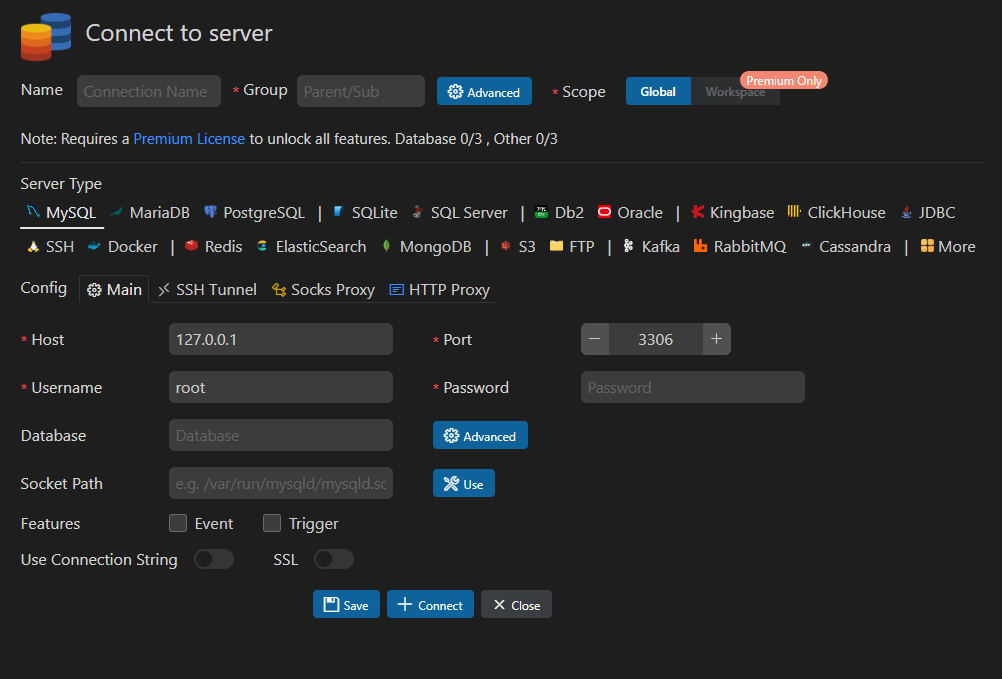Select MongoDB server type
1002x679 pixels.
coord(426,247)
